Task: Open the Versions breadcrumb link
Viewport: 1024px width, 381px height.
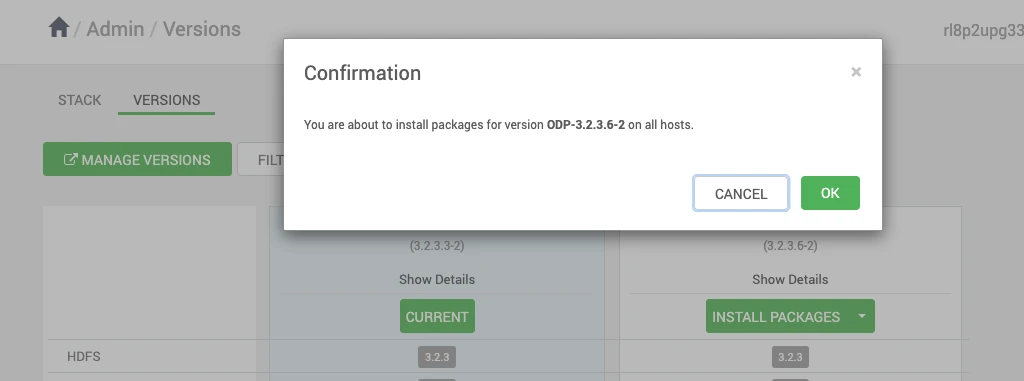Action: tap(202, 29)
